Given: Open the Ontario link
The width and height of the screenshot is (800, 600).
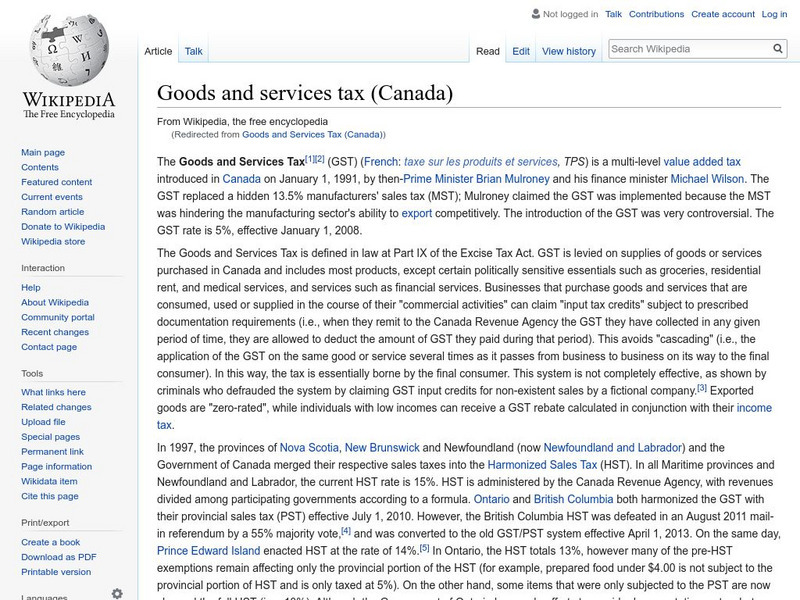Looking at the screenshot, I should point(491,499).
